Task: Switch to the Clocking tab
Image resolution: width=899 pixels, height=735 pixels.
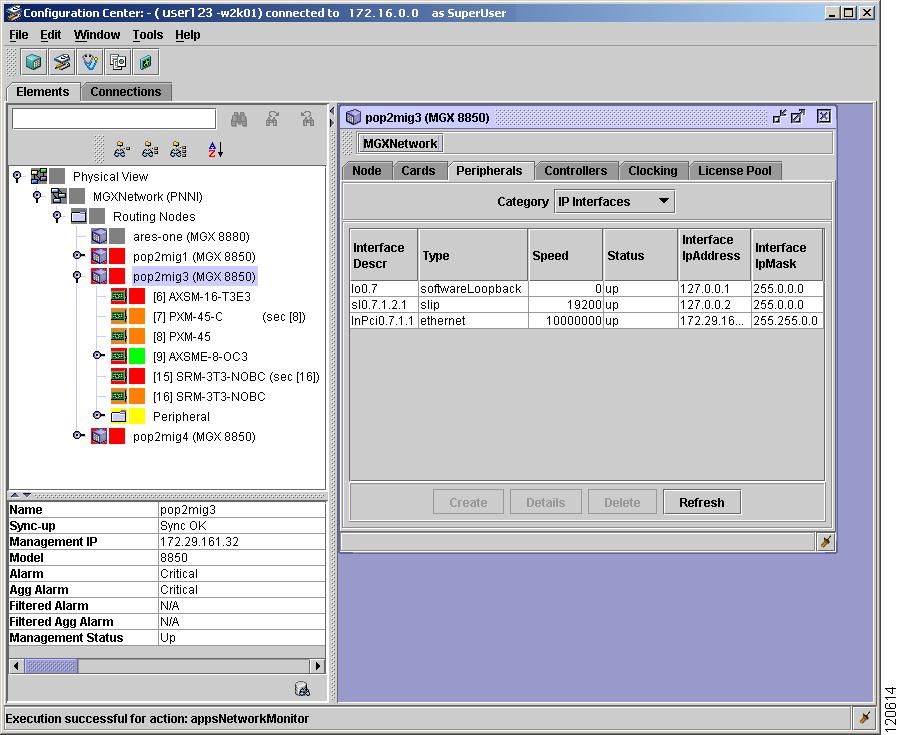Action: tap(653, 171)
